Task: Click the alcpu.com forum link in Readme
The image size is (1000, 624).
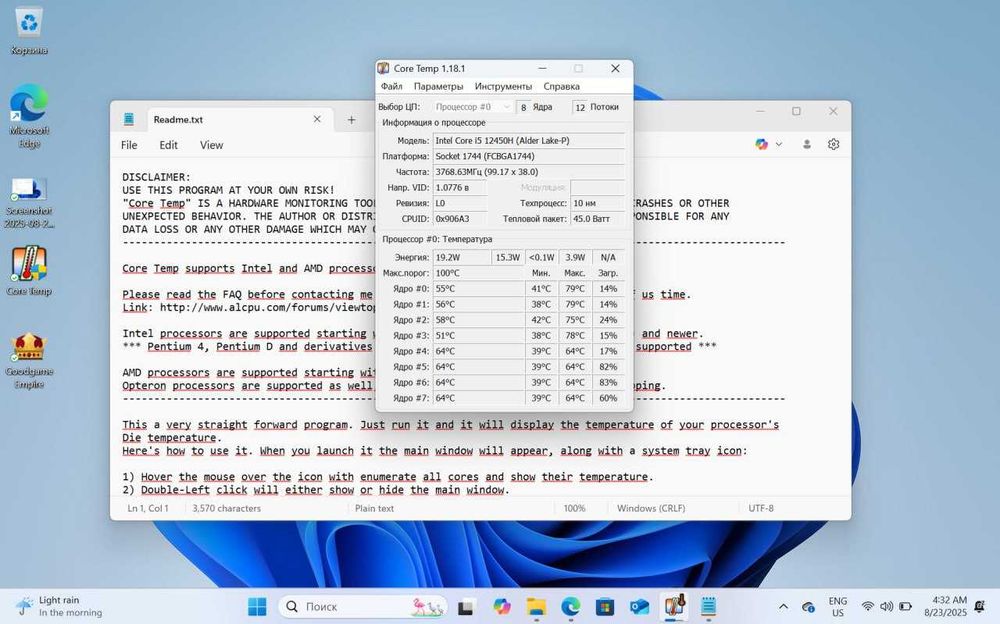Action: click(268, 308)
